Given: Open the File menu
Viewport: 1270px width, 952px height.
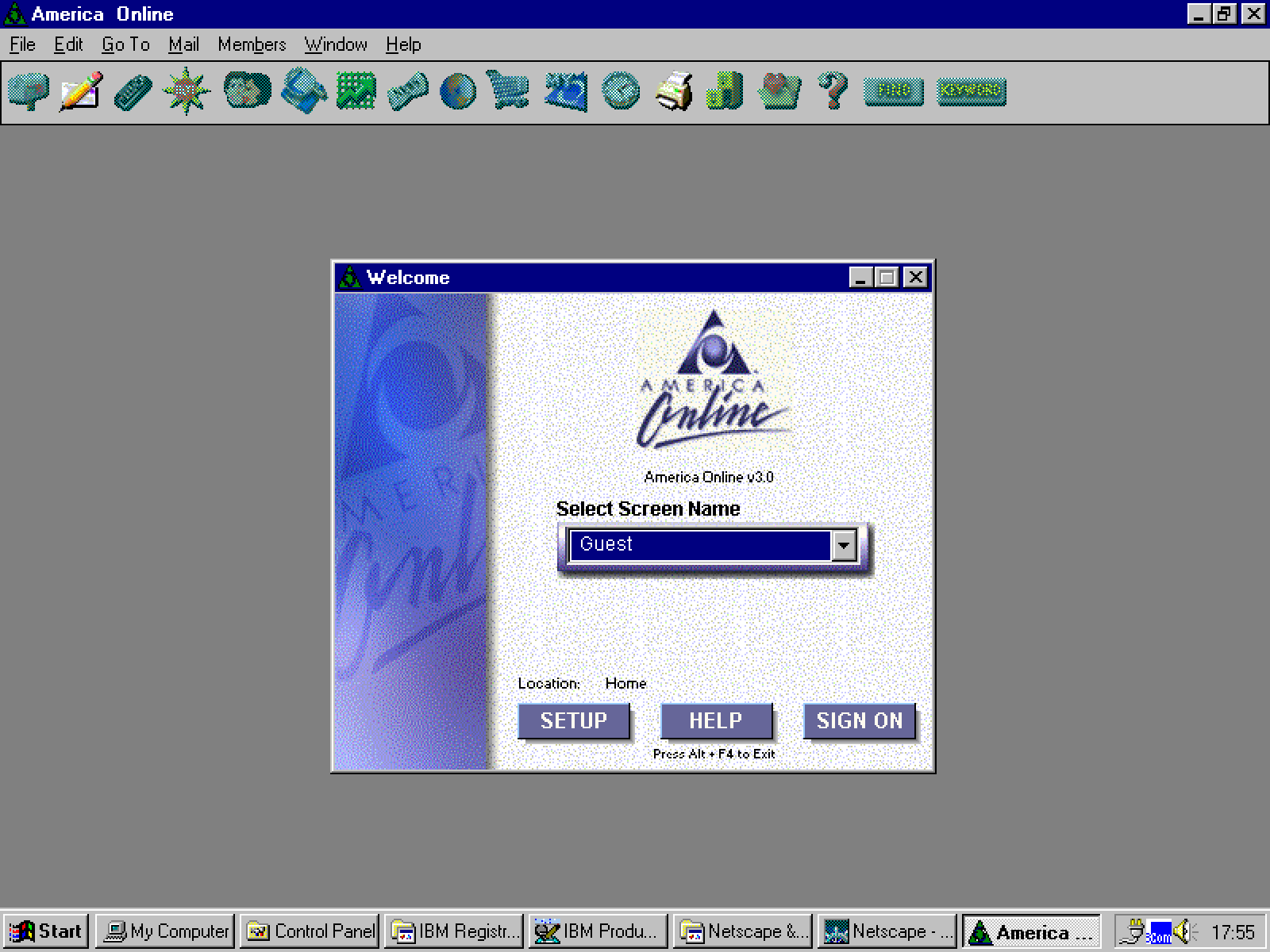Looking at the screenshot, I should 22,44.
